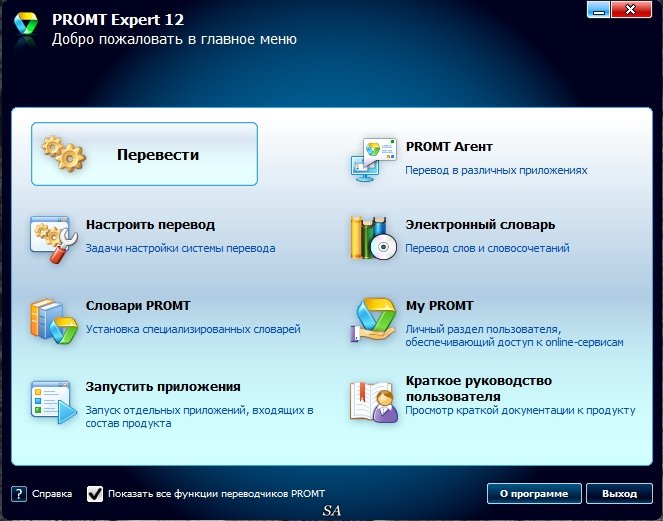
Task: Select the Словари PROMT heading
Action: click(x=138, y=306)
